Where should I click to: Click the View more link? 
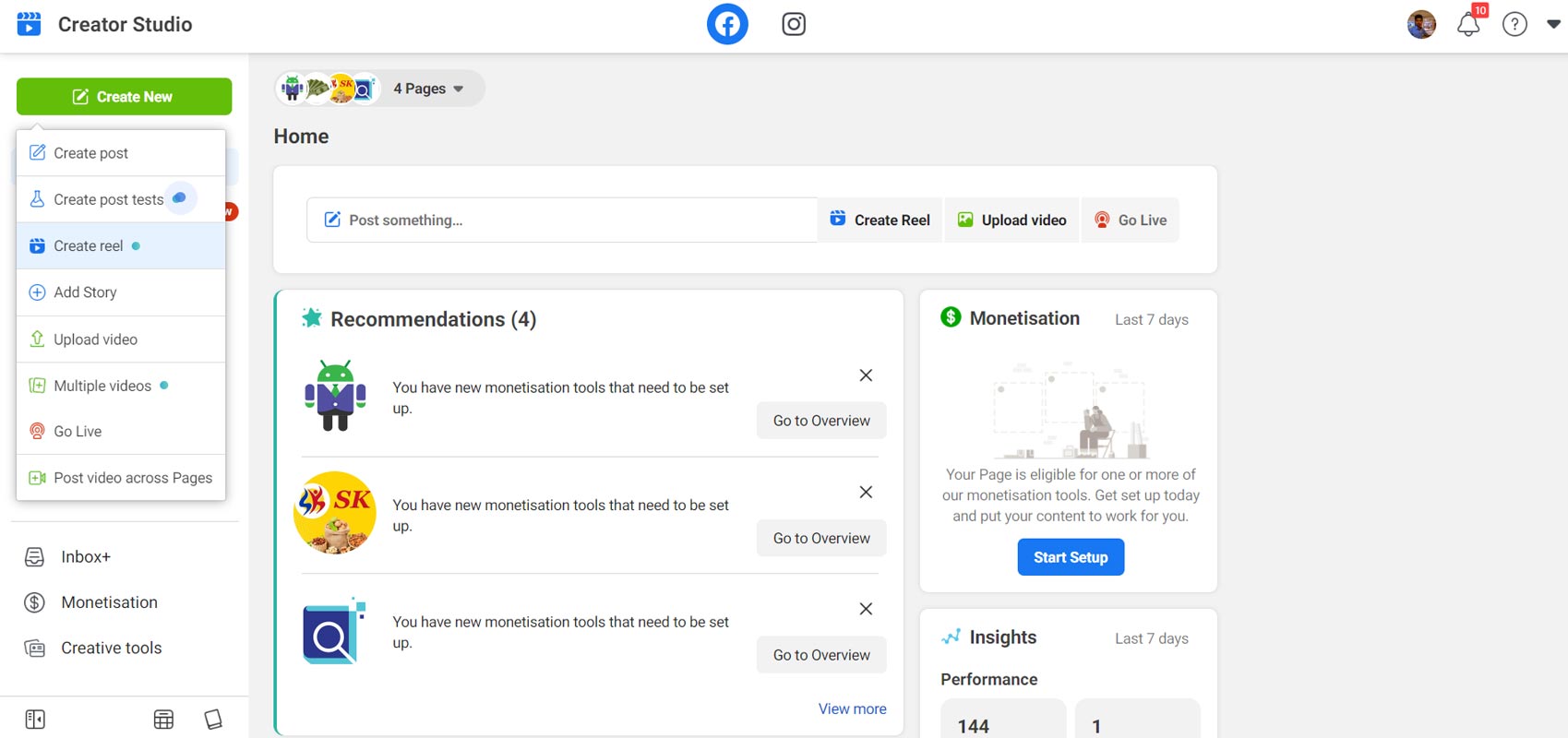pos(852,708)
